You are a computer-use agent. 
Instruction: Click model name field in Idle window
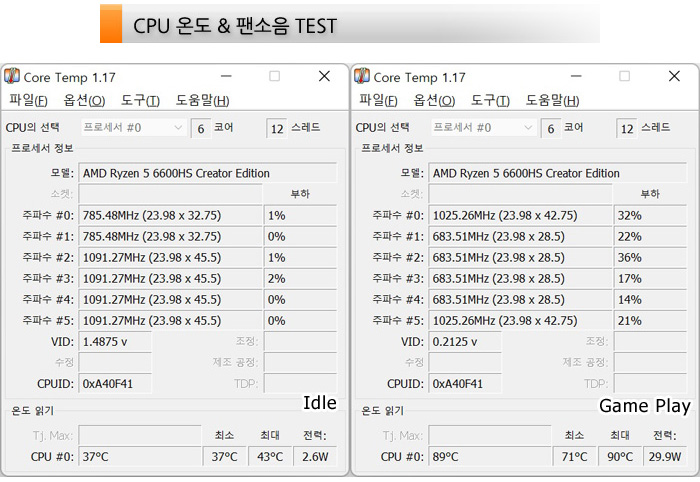coord(208,173)
